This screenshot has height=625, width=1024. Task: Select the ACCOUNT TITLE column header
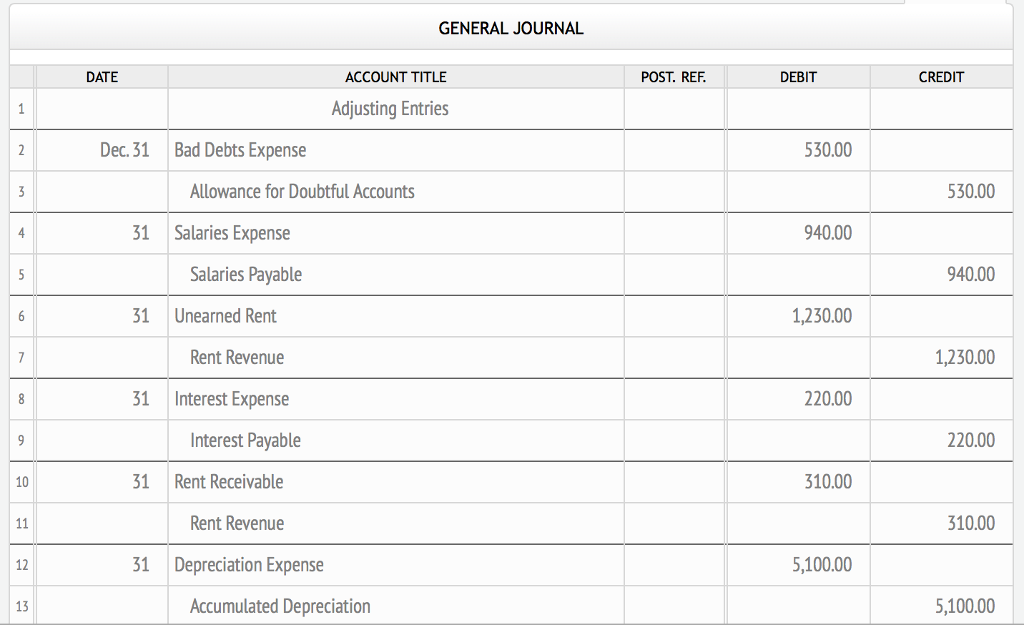395,77
